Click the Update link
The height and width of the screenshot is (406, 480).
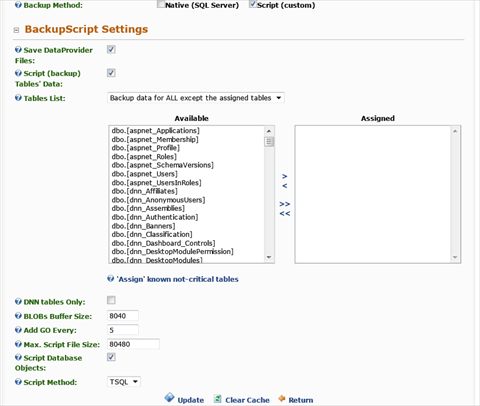click(x=190, y=400)
